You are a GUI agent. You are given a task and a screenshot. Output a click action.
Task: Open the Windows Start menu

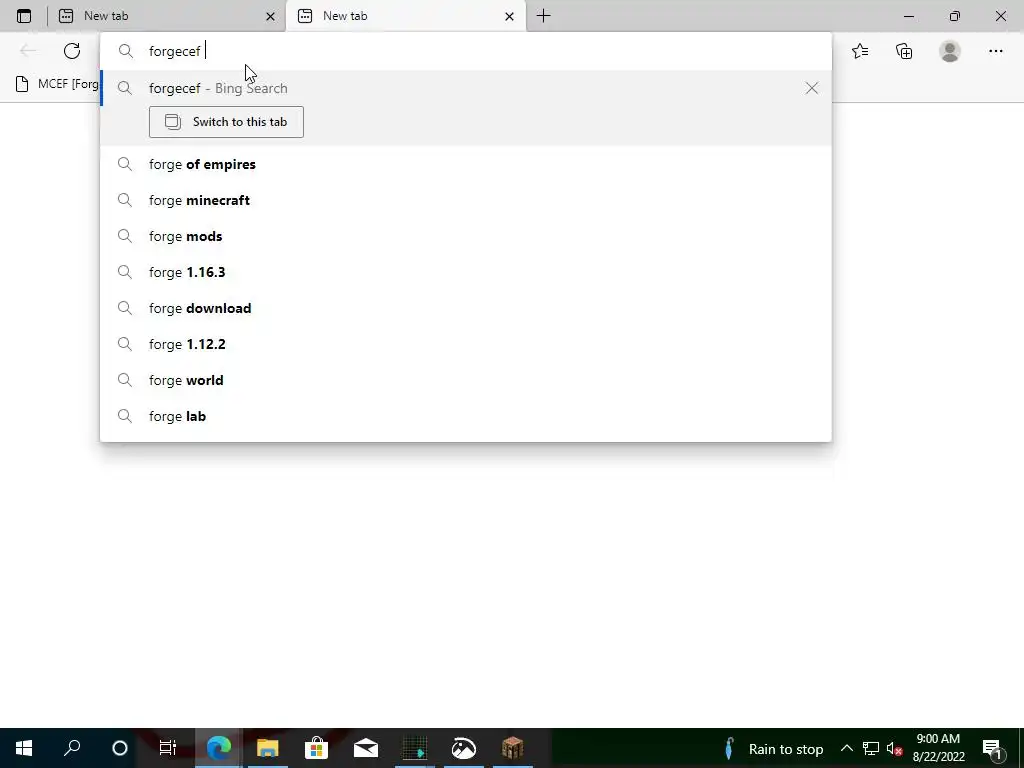click(x=24, y=748)
